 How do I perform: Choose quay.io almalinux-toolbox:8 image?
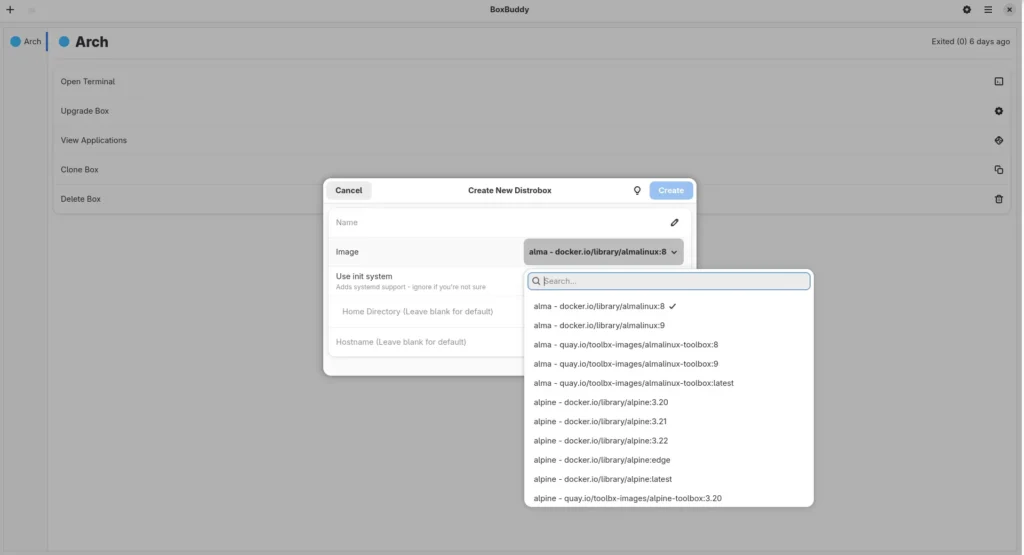coord(669,345)
